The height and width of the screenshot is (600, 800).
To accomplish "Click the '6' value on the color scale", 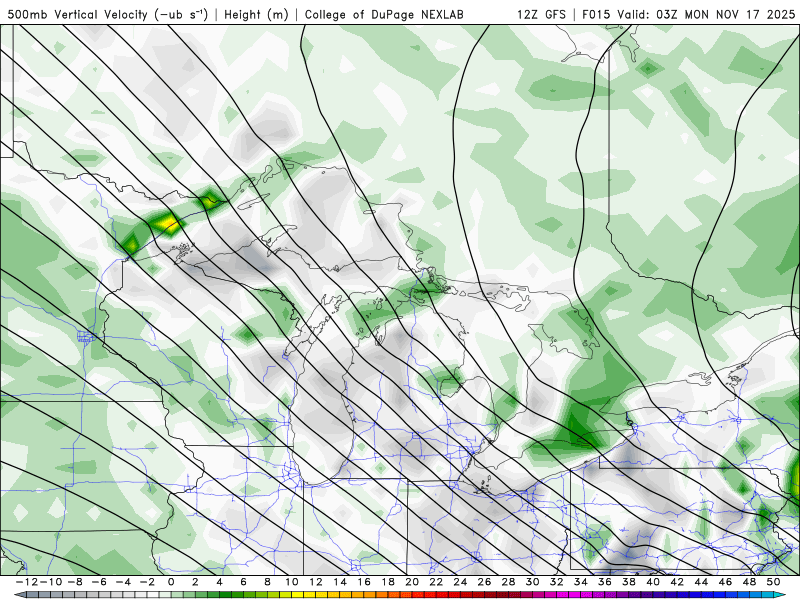I will tap(243, 582).
